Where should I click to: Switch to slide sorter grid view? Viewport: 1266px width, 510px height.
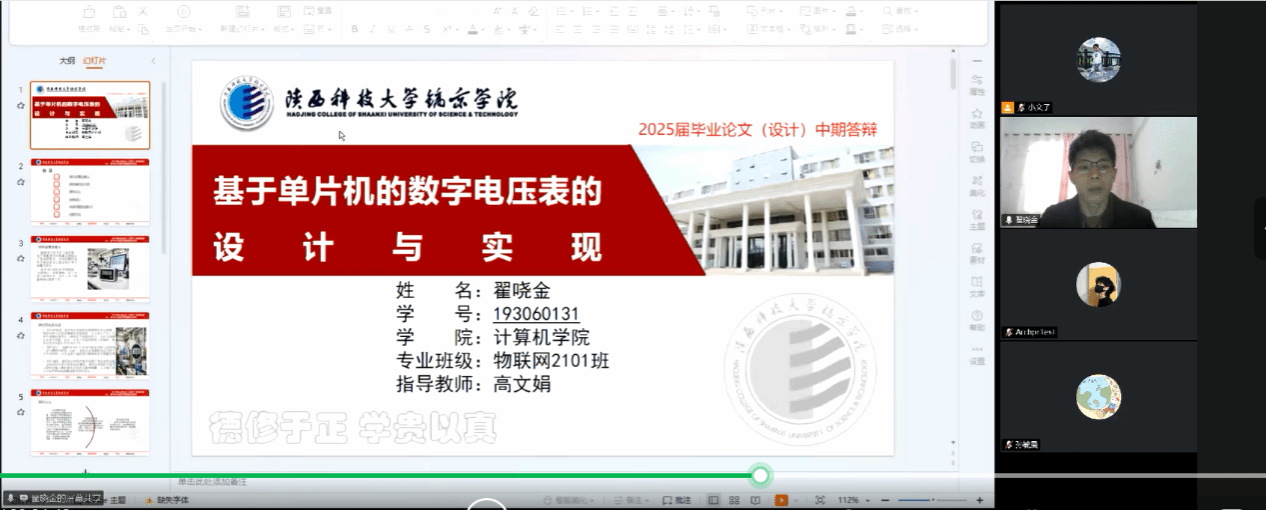(735, 500)
